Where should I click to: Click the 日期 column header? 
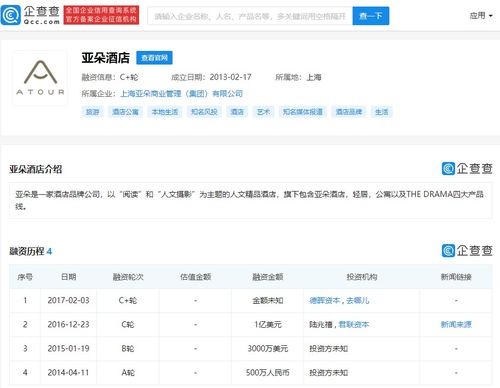pyautogui.click(x=68, y=277)
